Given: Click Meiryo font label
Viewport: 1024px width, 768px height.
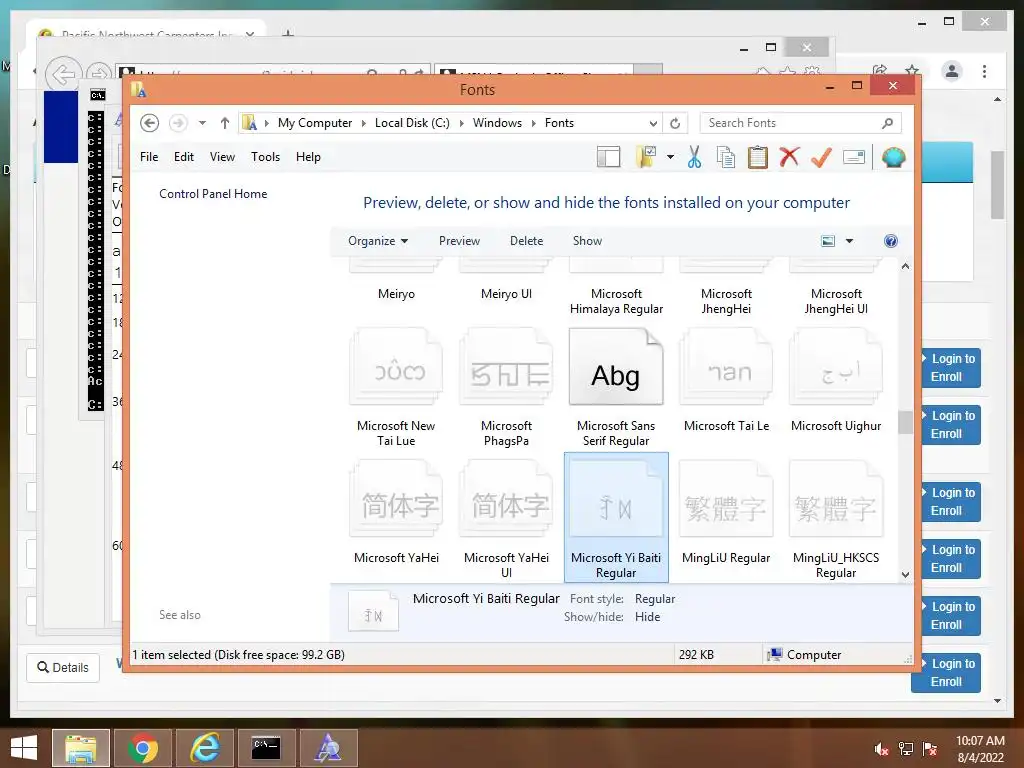Looking at the screenshot, I should point(396,294).
